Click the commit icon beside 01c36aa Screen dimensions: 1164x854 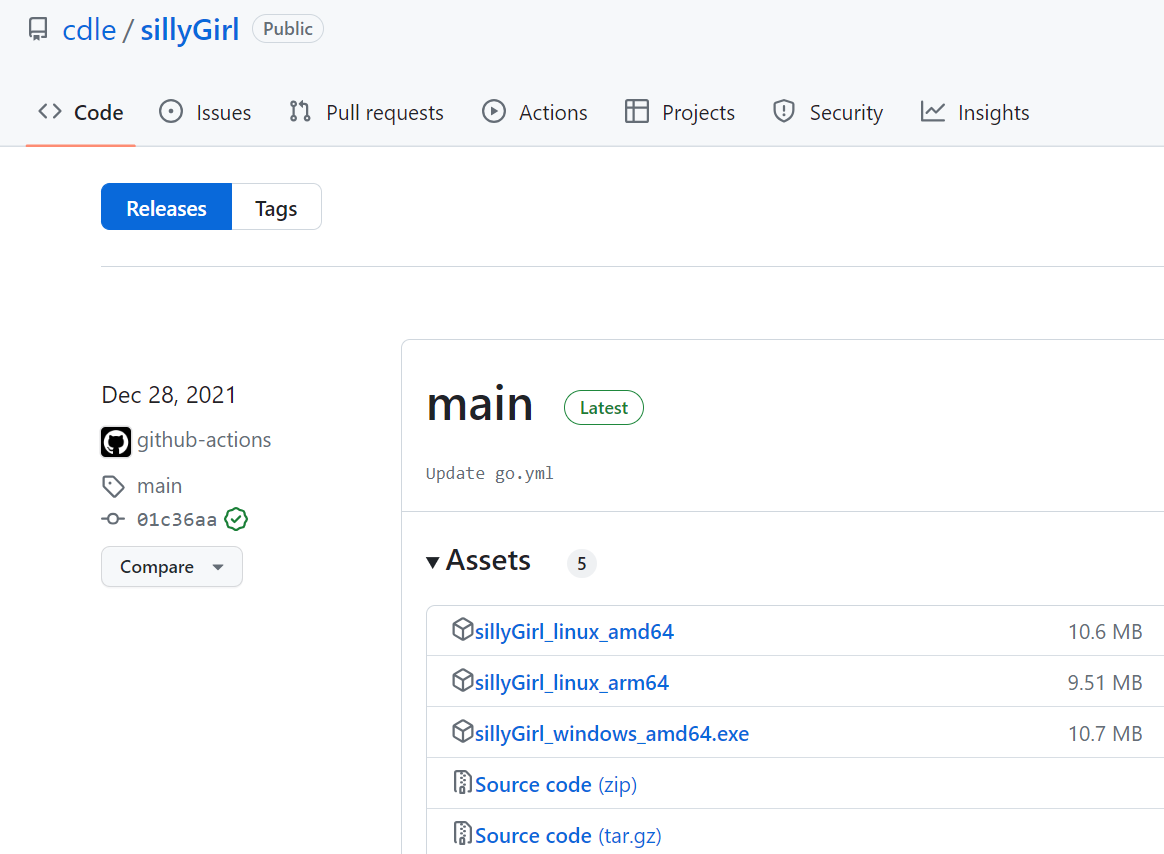point(113,519)
